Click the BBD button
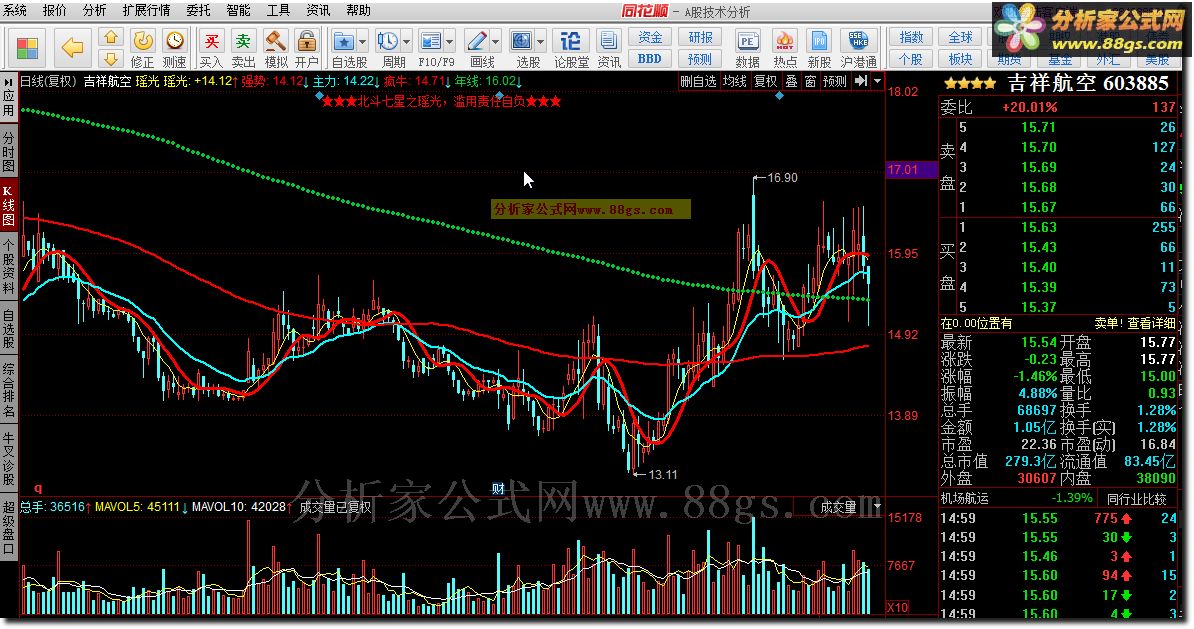 (650, 59)
